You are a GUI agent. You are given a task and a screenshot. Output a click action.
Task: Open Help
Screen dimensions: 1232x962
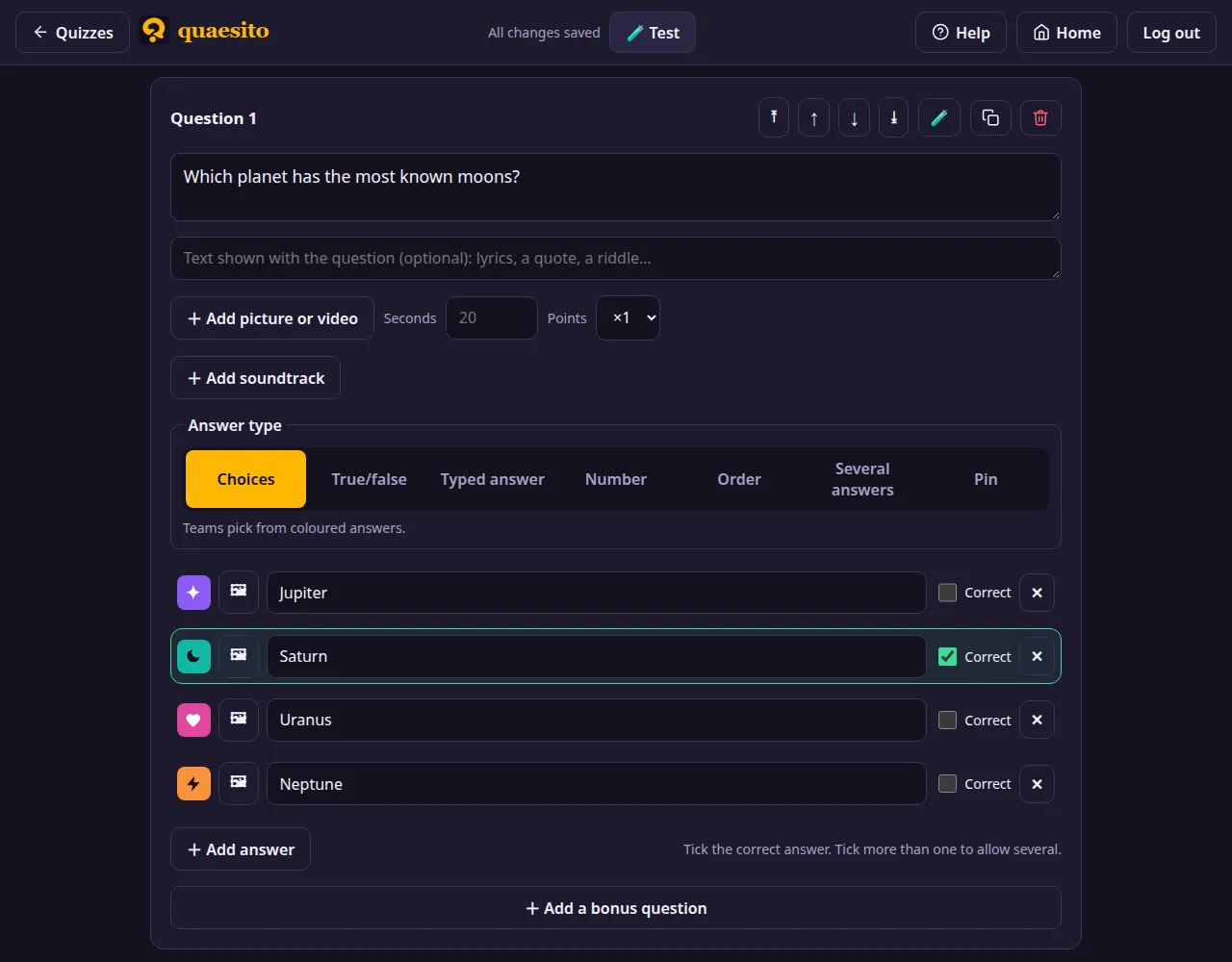pos(961,32)
